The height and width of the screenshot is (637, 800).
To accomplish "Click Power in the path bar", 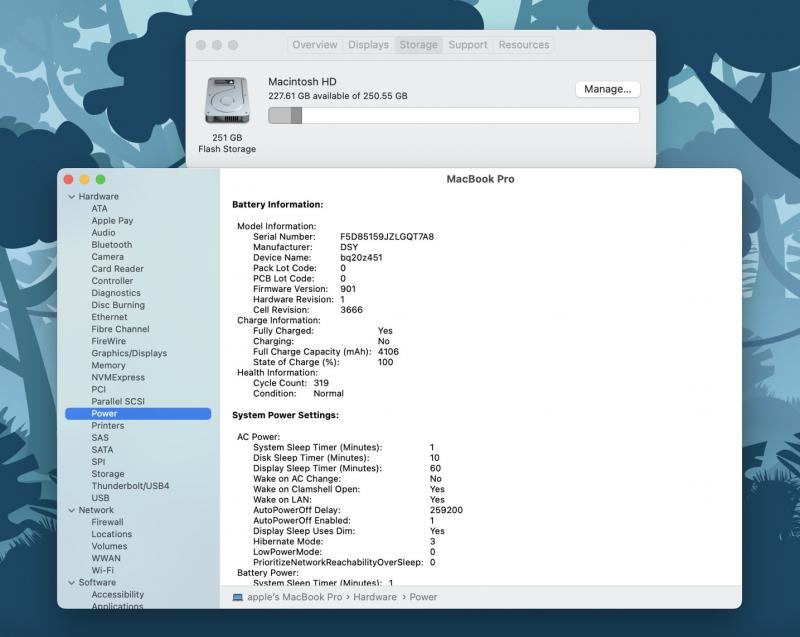I will pos(423,597).
